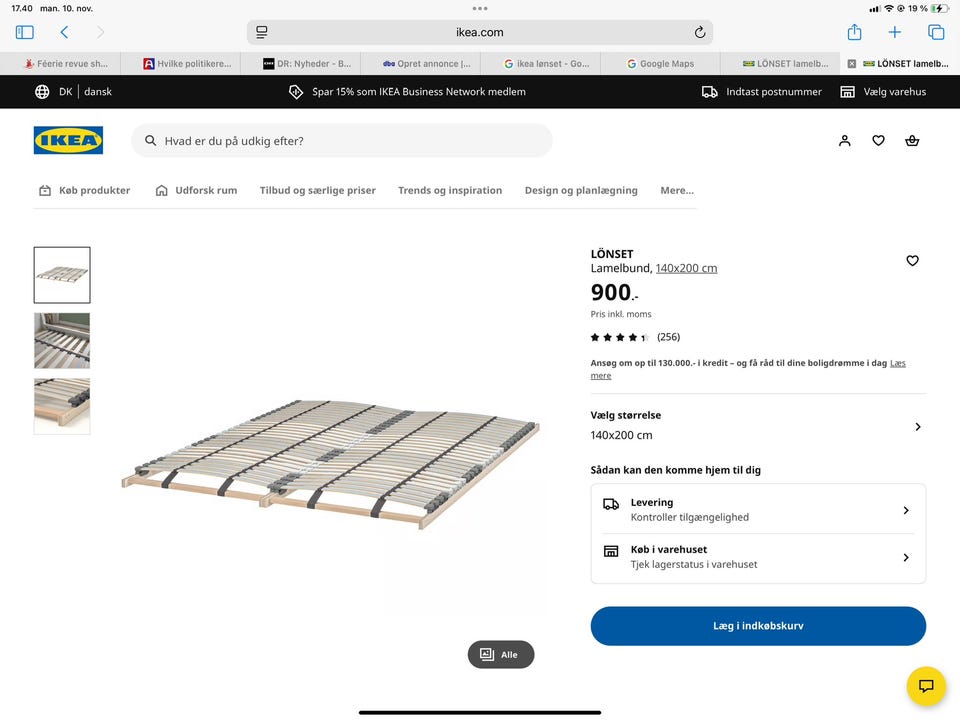The width and height of the screenshot is (960, 720).
Task: Show the tab overview grid
Action: pos(936,32)
